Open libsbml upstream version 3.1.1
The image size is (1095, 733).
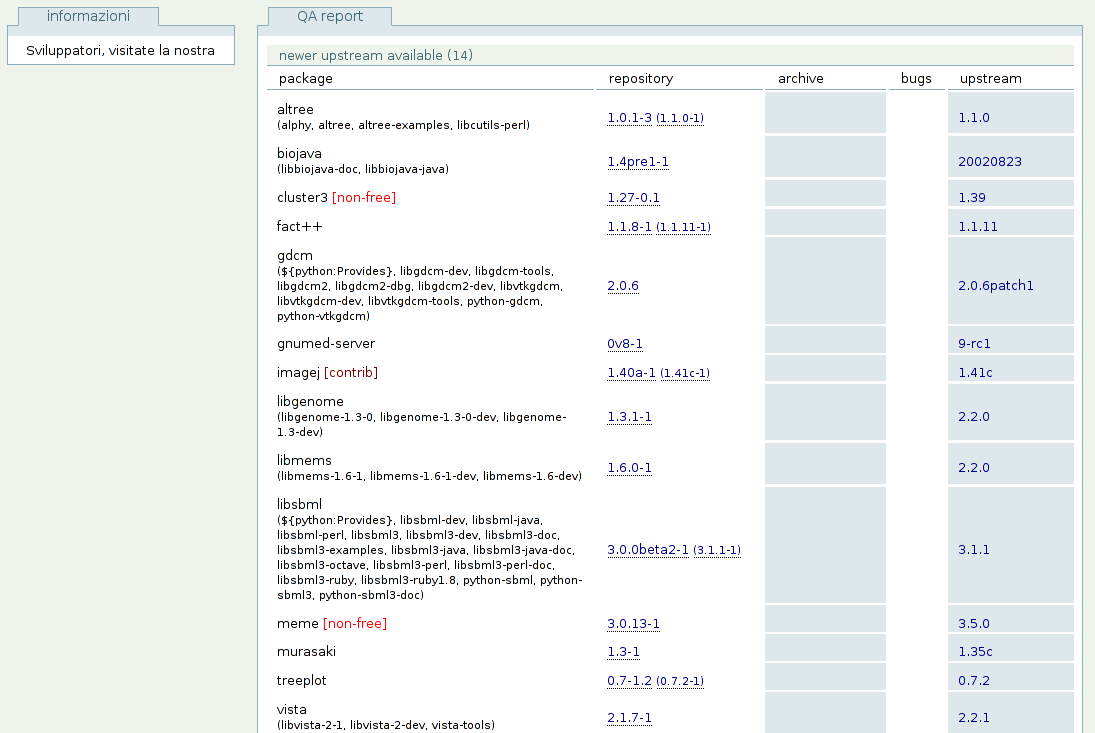tap(973, 550)
